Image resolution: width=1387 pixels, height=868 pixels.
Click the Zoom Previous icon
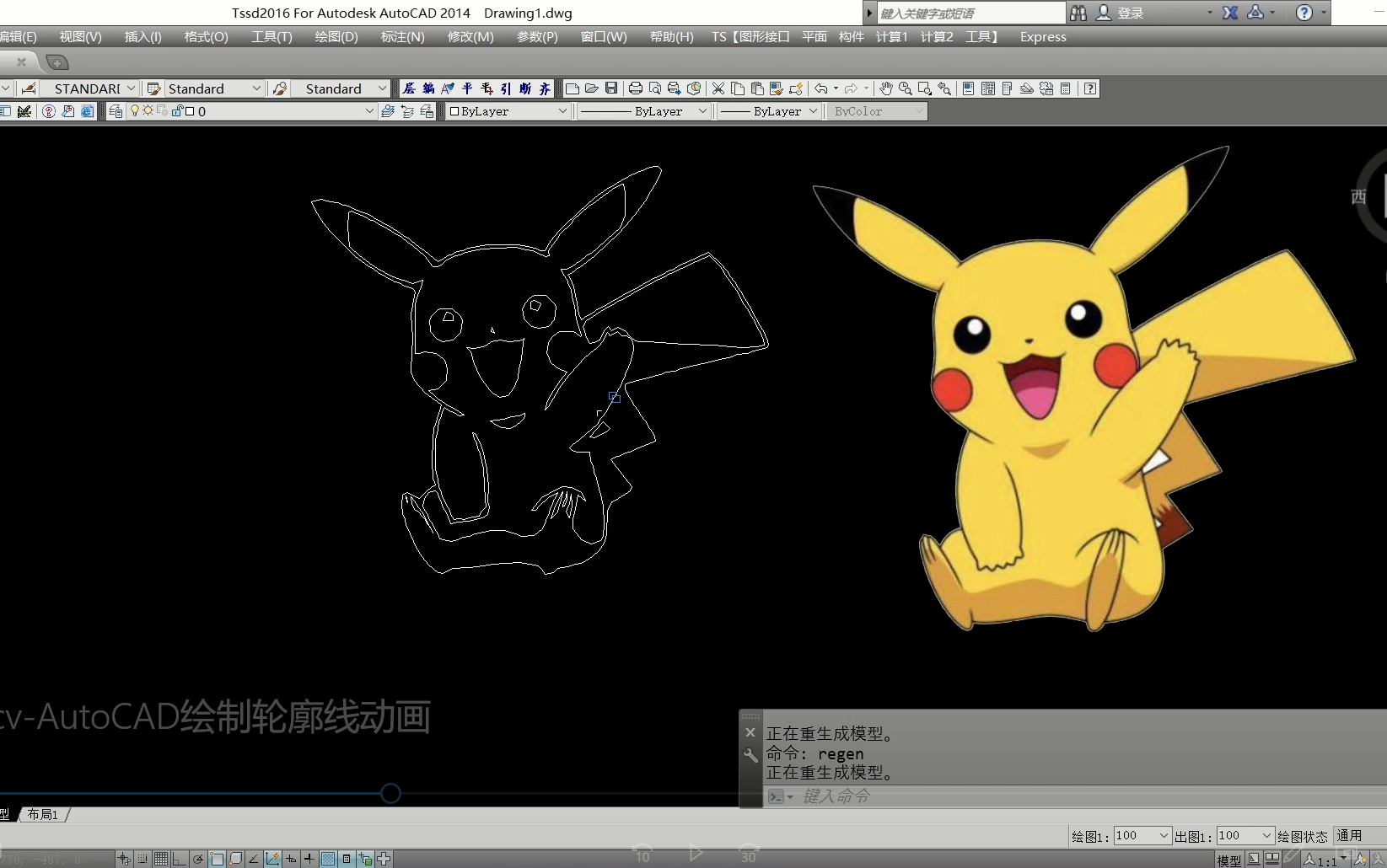point(944,88)
